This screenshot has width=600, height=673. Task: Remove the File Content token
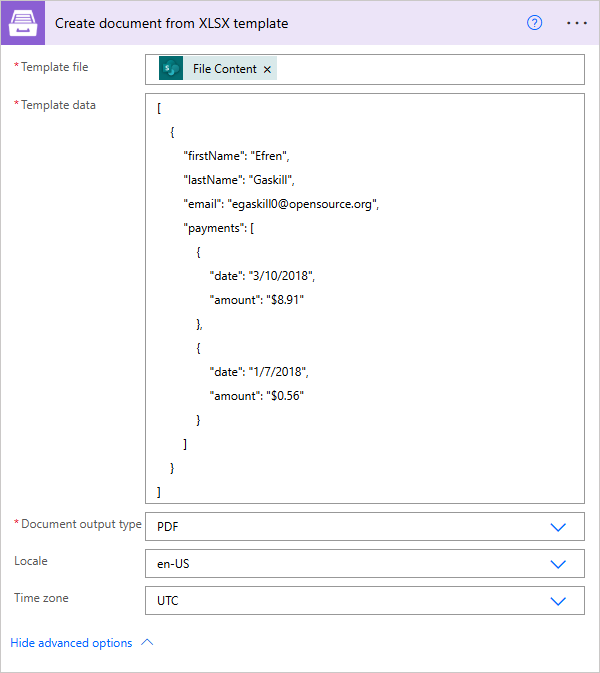[x=267, y=69]
